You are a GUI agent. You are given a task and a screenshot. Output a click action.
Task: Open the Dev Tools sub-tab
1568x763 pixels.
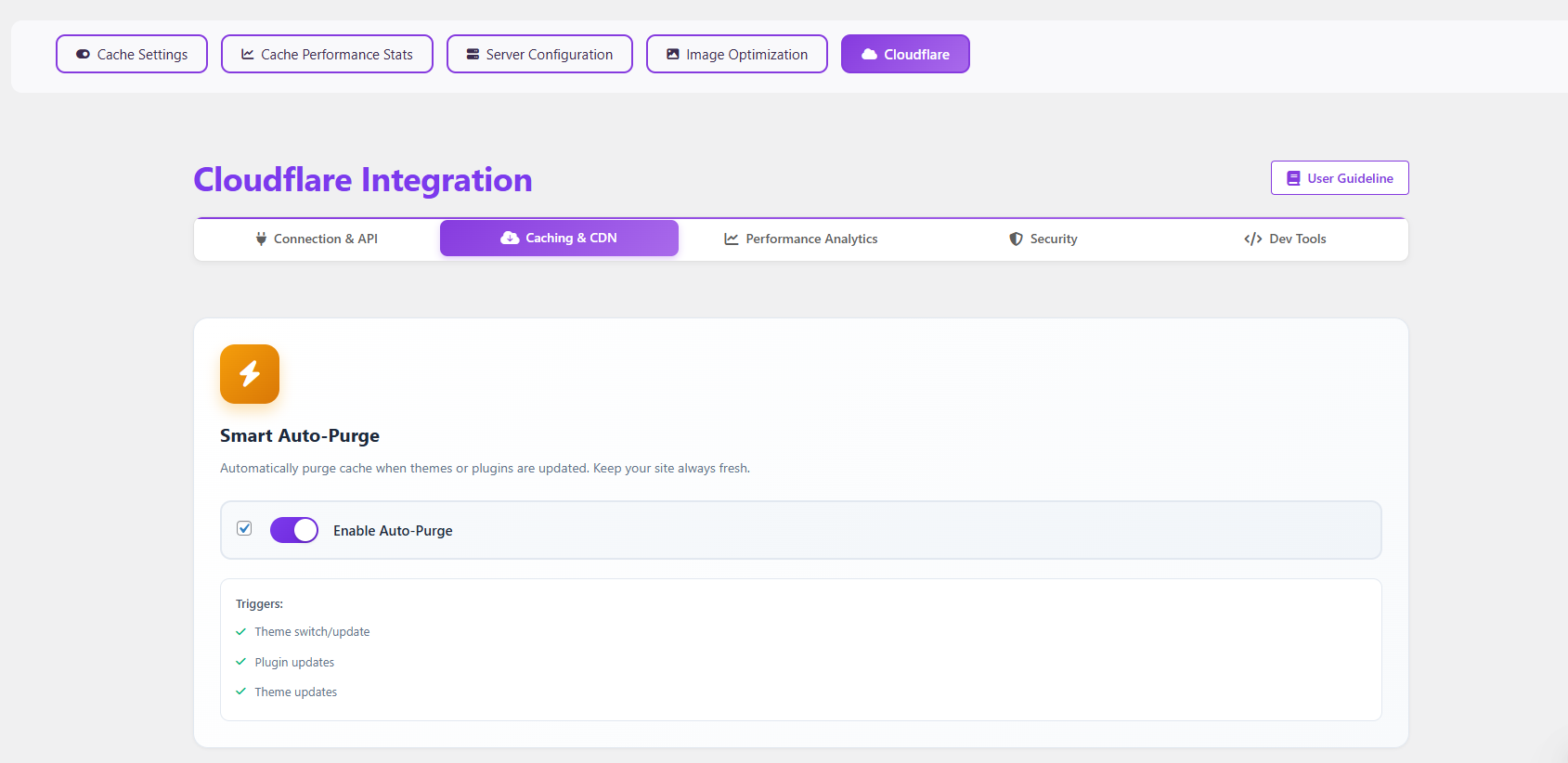pyautogui.click(x=1286, y=239)
